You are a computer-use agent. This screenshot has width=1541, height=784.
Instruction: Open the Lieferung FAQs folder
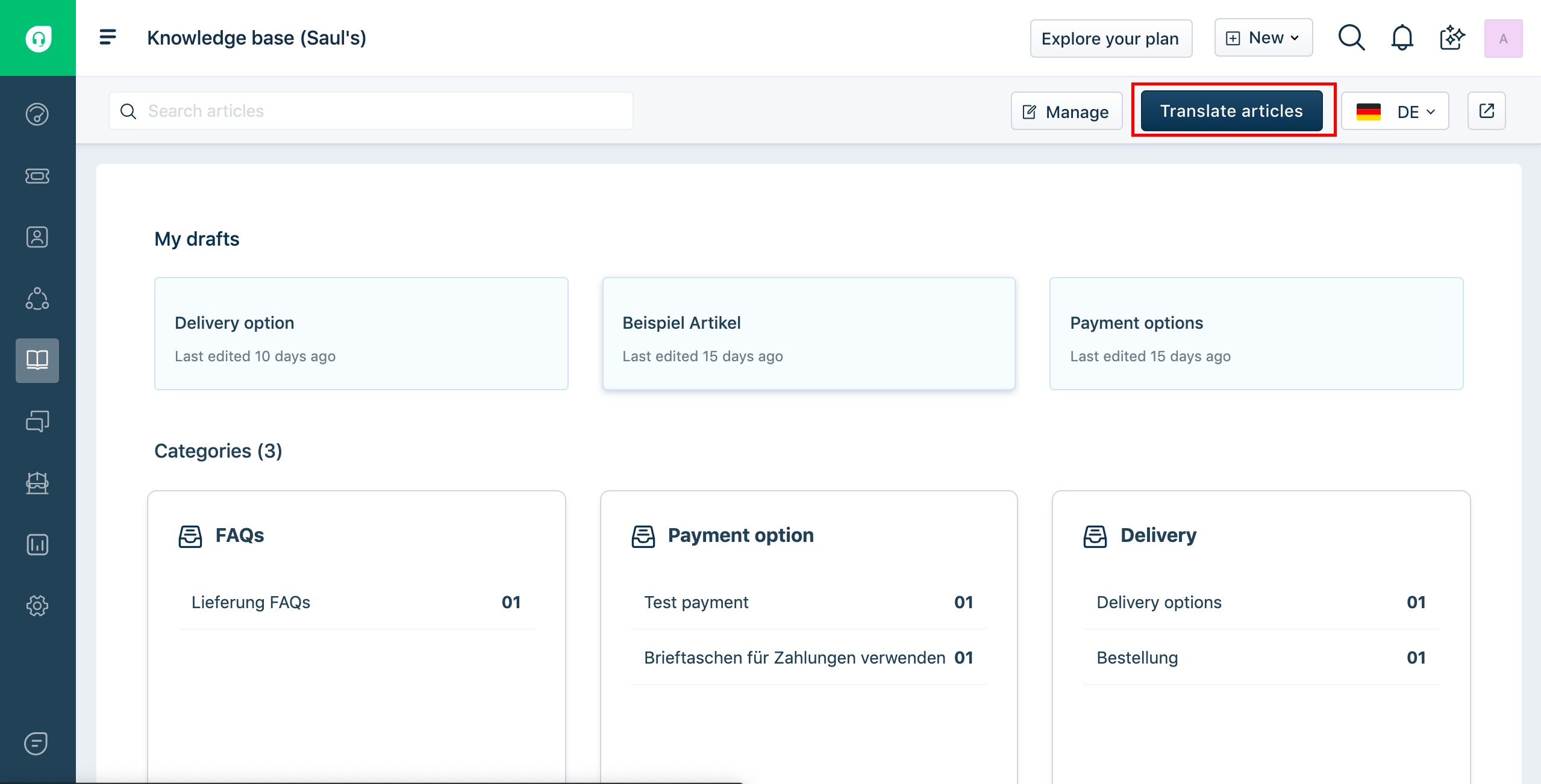pyautogui.click(x=356, y=602)
